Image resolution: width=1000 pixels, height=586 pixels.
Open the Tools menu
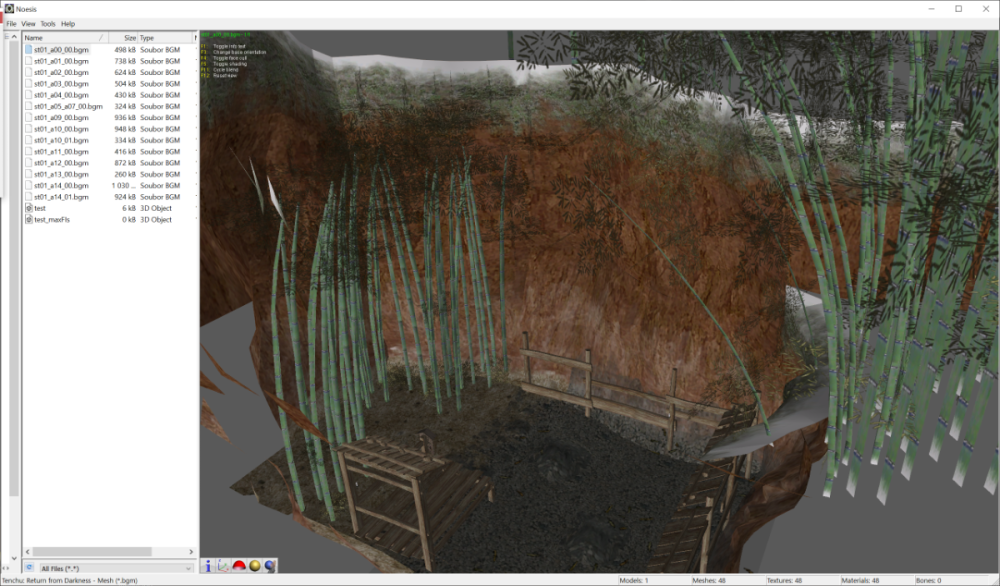(x=48, y=24)
